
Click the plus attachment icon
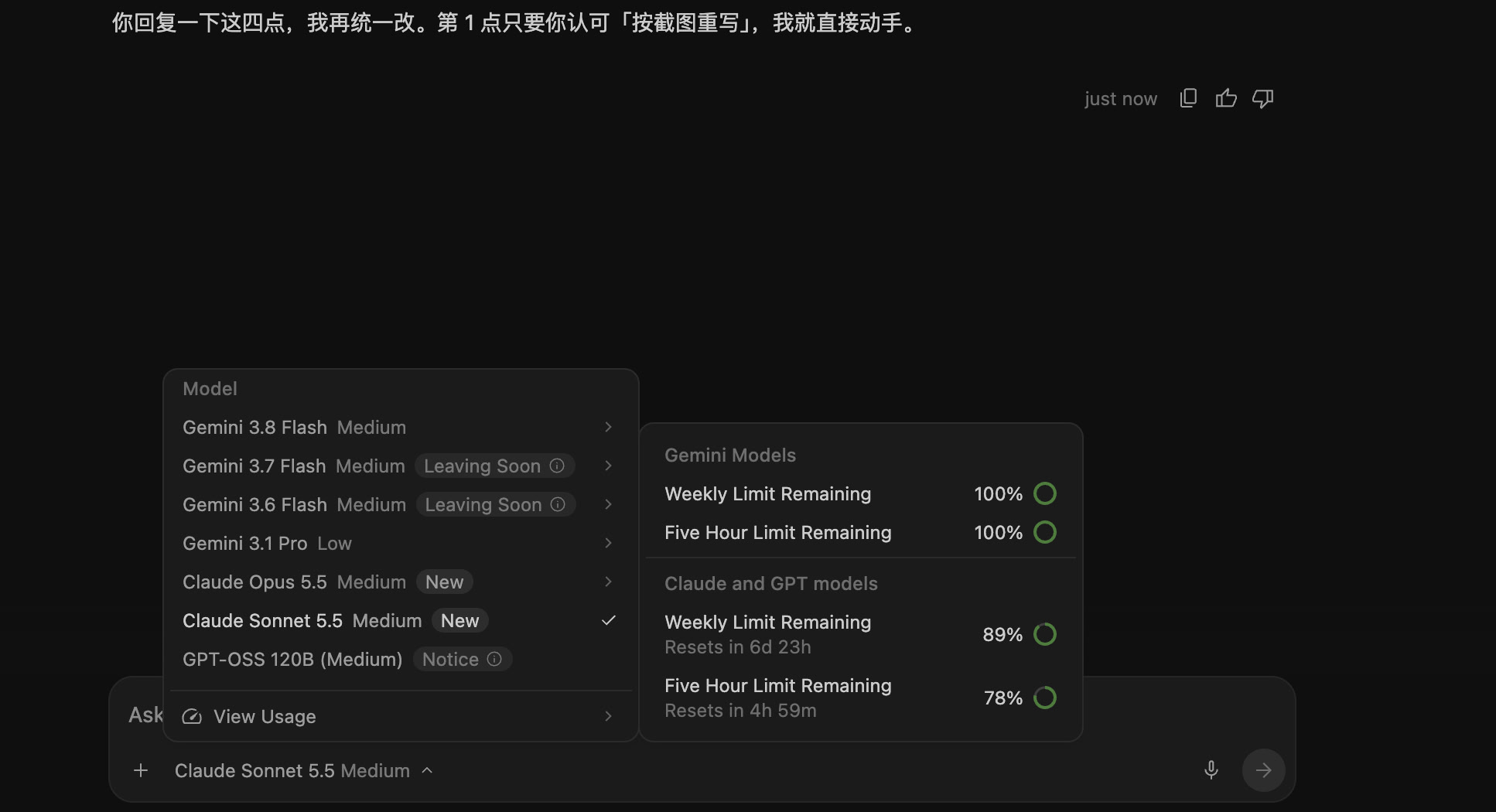tap(141, 770)
